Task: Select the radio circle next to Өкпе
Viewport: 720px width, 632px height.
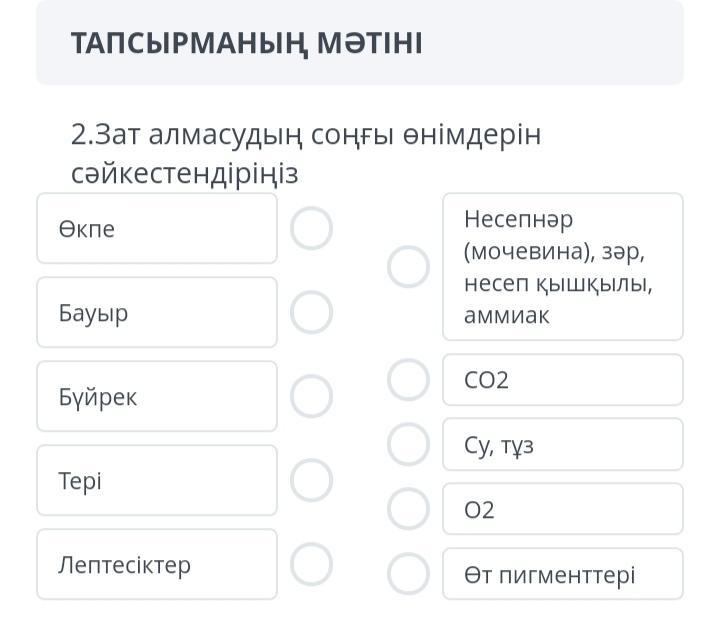Action: 311,228
